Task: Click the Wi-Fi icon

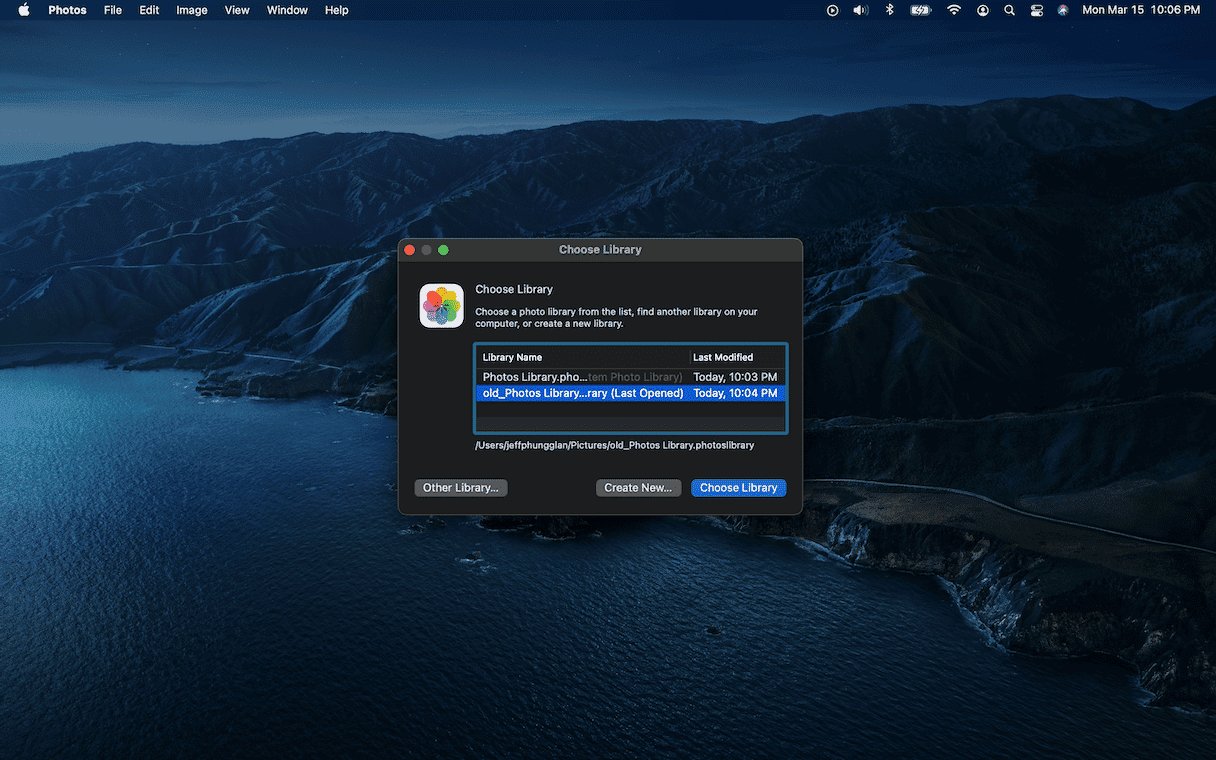Action: [x=954, y=10]
